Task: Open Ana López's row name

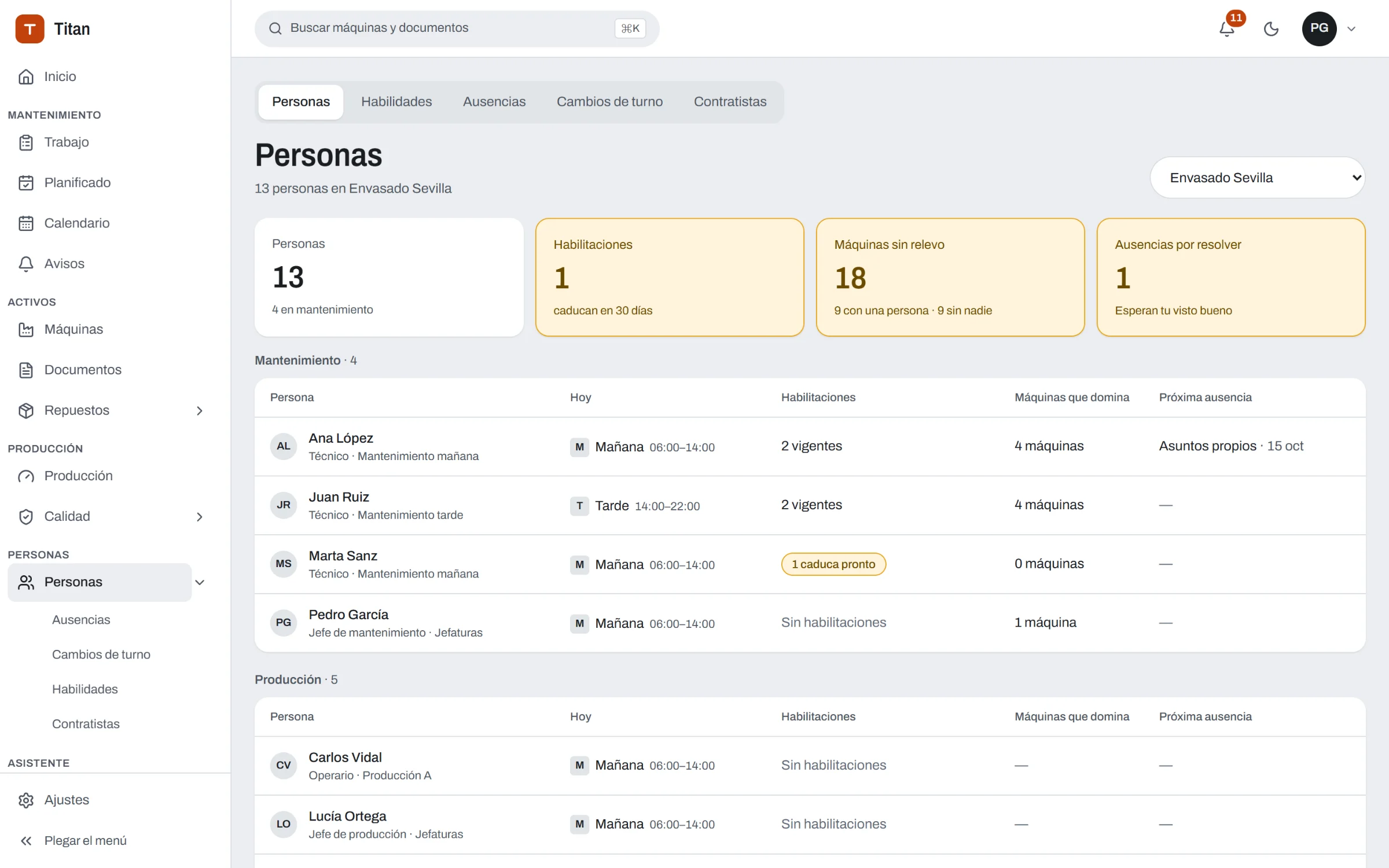Action: tap(341, 438)
